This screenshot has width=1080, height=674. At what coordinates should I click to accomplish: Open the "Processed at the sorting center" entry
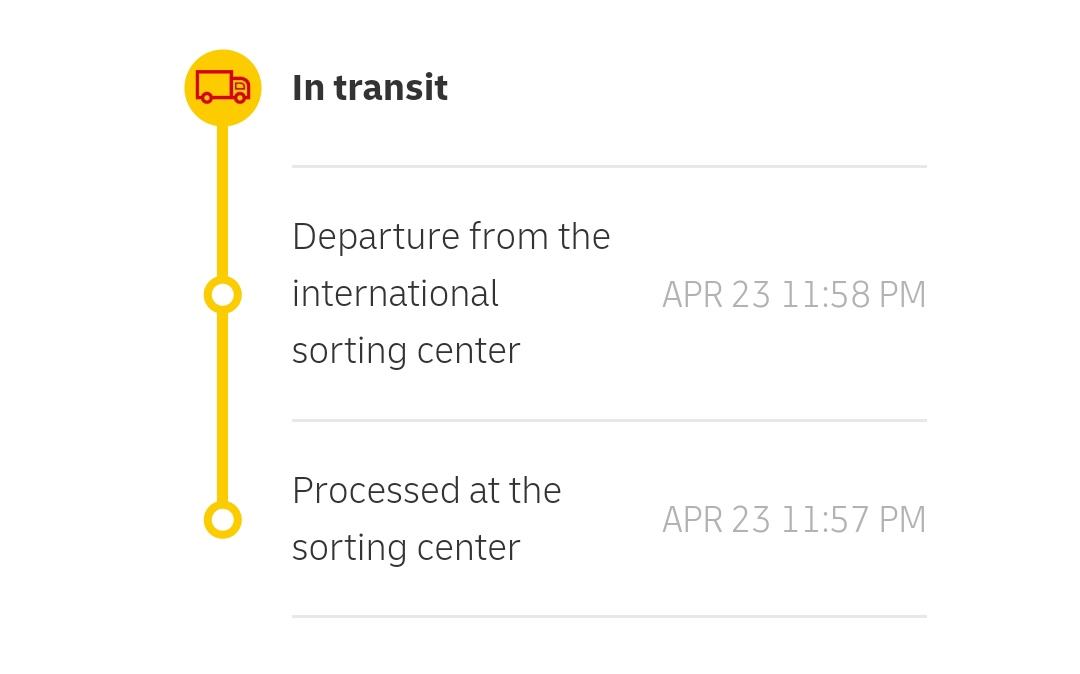(x=426, y=519)
